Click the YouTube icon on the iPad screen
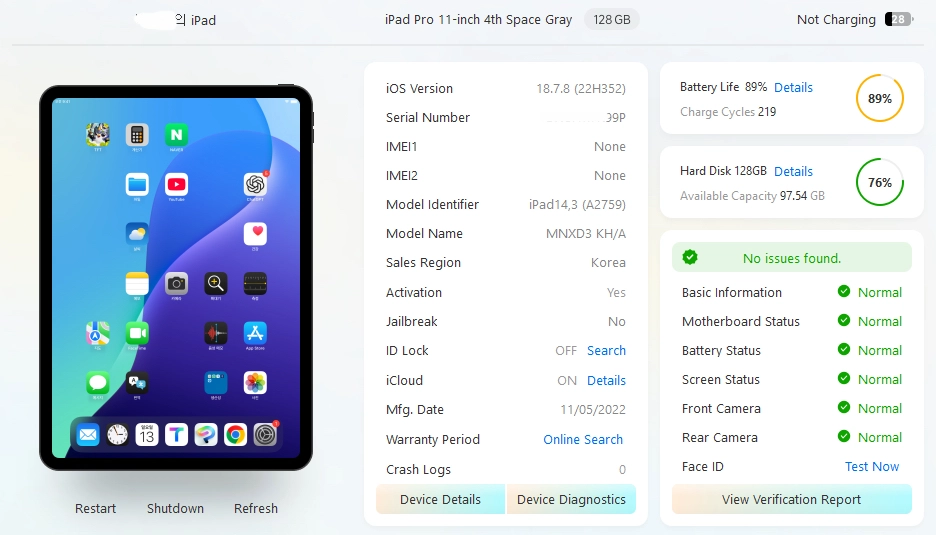 pos(176,185)
